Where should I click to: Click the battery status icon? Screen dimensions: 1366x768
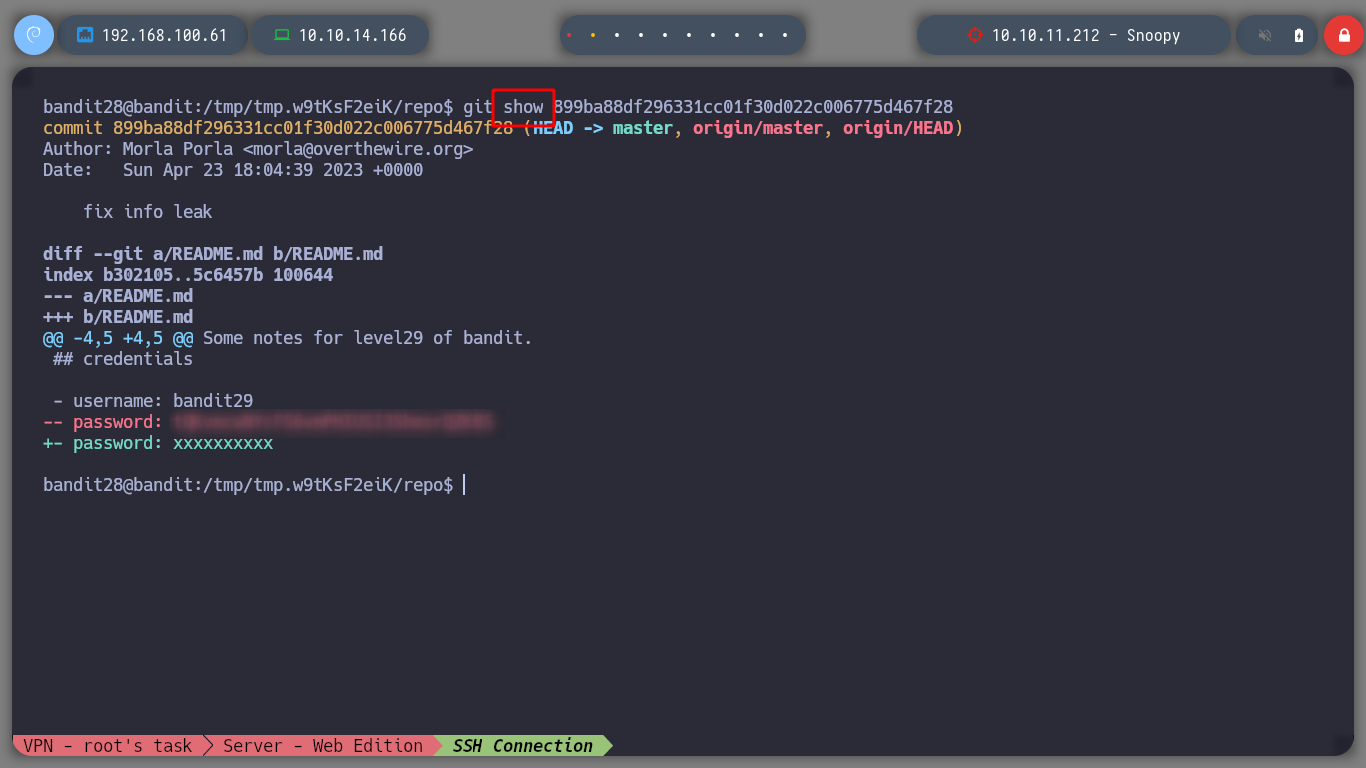point(1299,35)
